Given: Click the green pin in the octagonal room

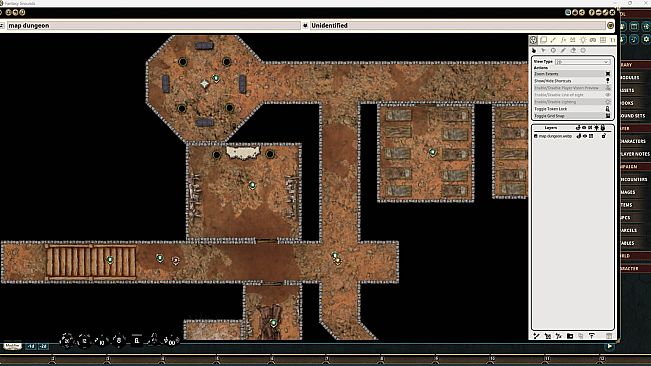Looking at the screenshot, I should (x=216, y=78).
